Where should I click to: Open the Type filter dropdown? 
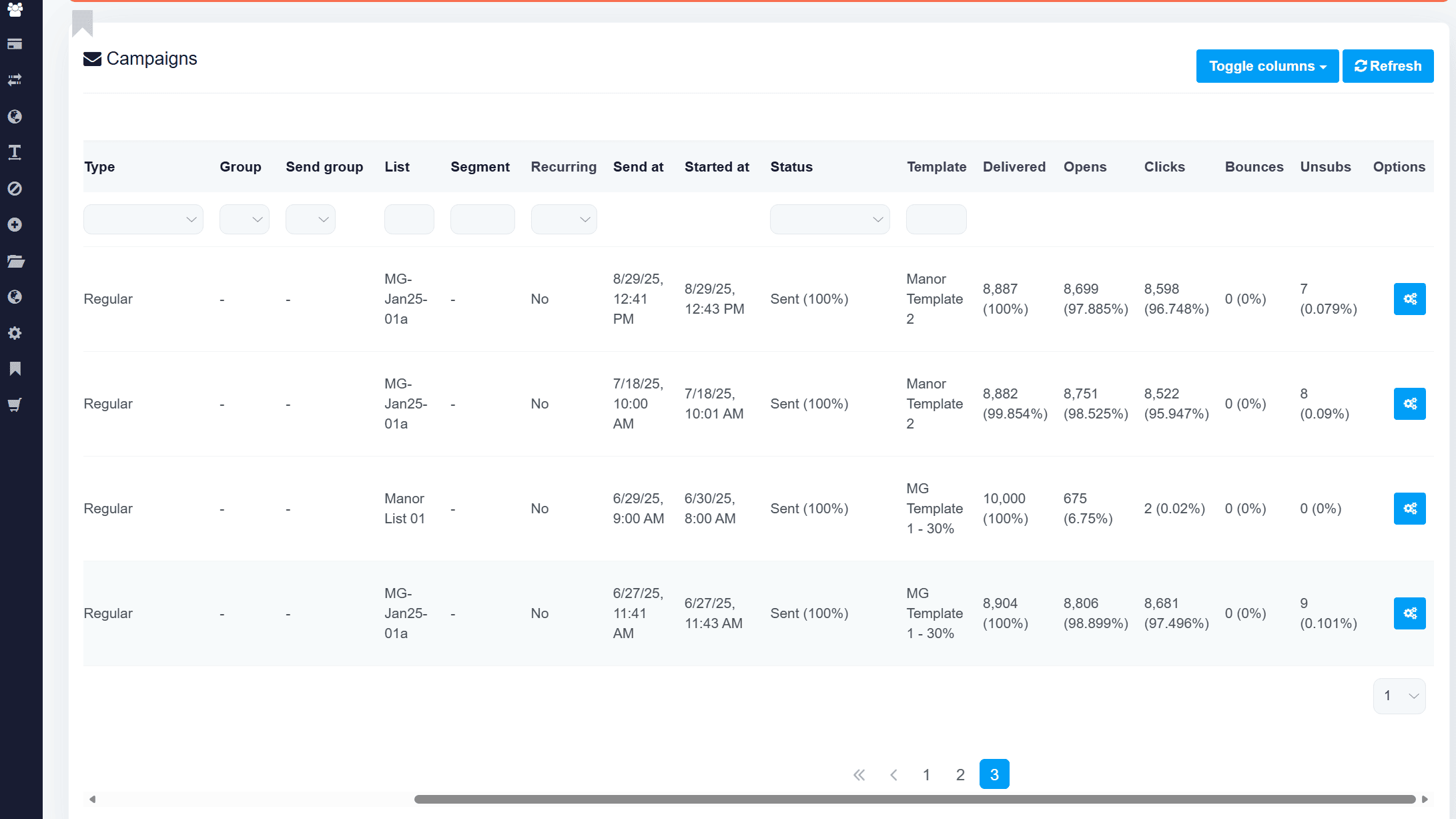[x=143, y=220]
